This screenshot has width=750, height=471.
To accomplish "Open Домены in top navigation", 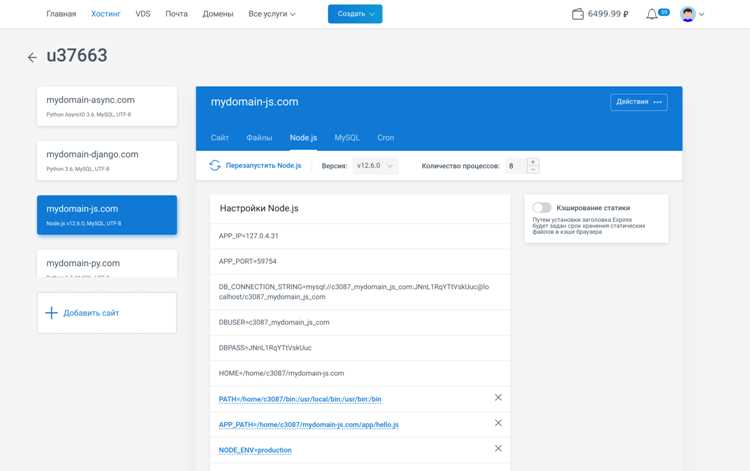I will 218,14.
